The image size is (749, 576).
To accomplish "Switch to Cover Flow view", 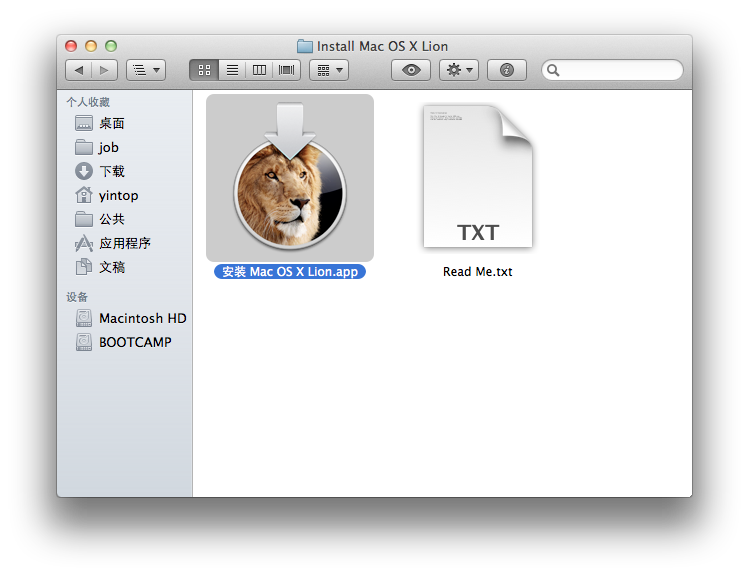I will point(287,70).
